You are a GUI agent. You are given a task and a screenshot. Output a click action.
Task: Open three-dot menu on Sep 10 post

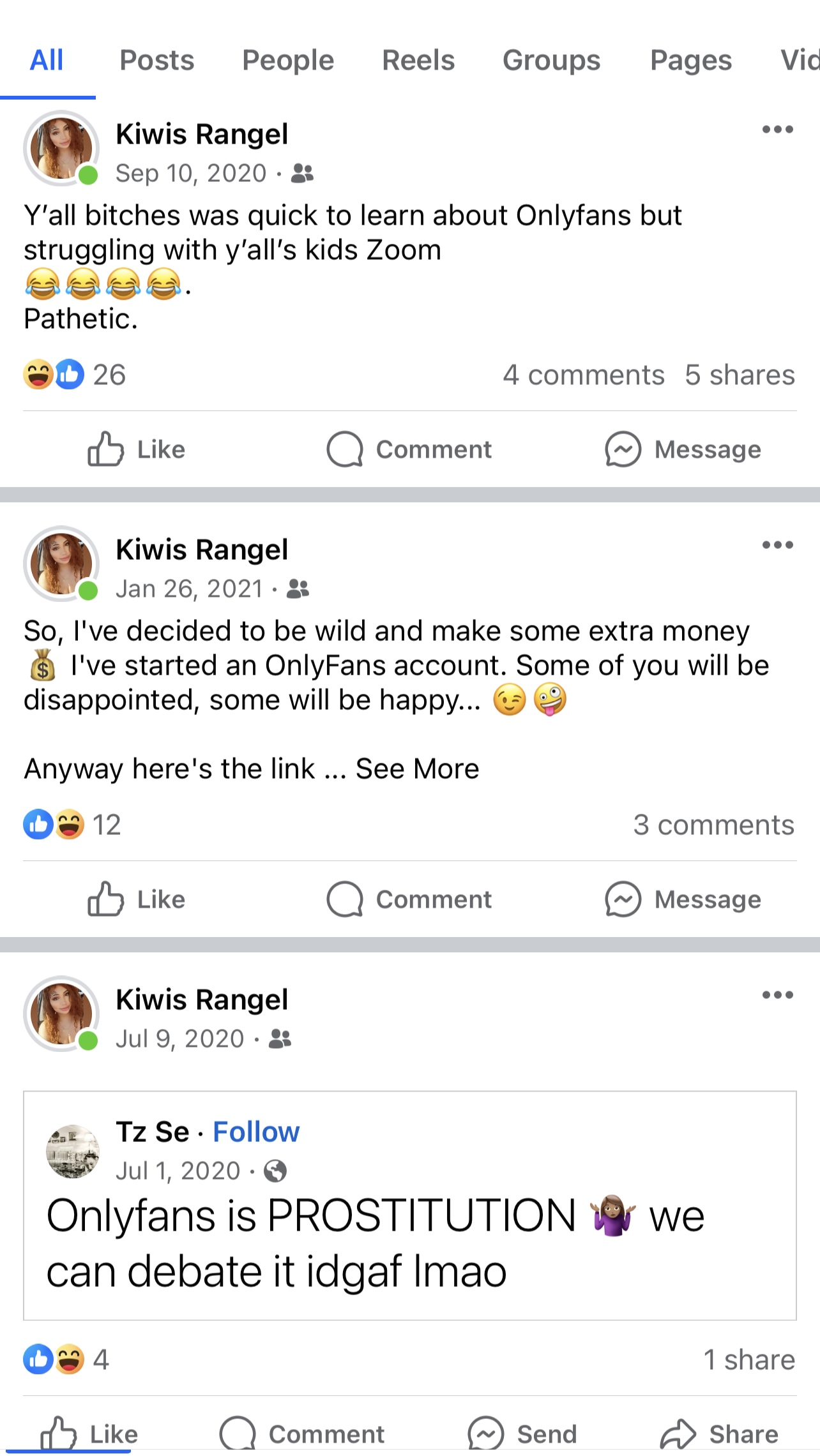[777, 130]
